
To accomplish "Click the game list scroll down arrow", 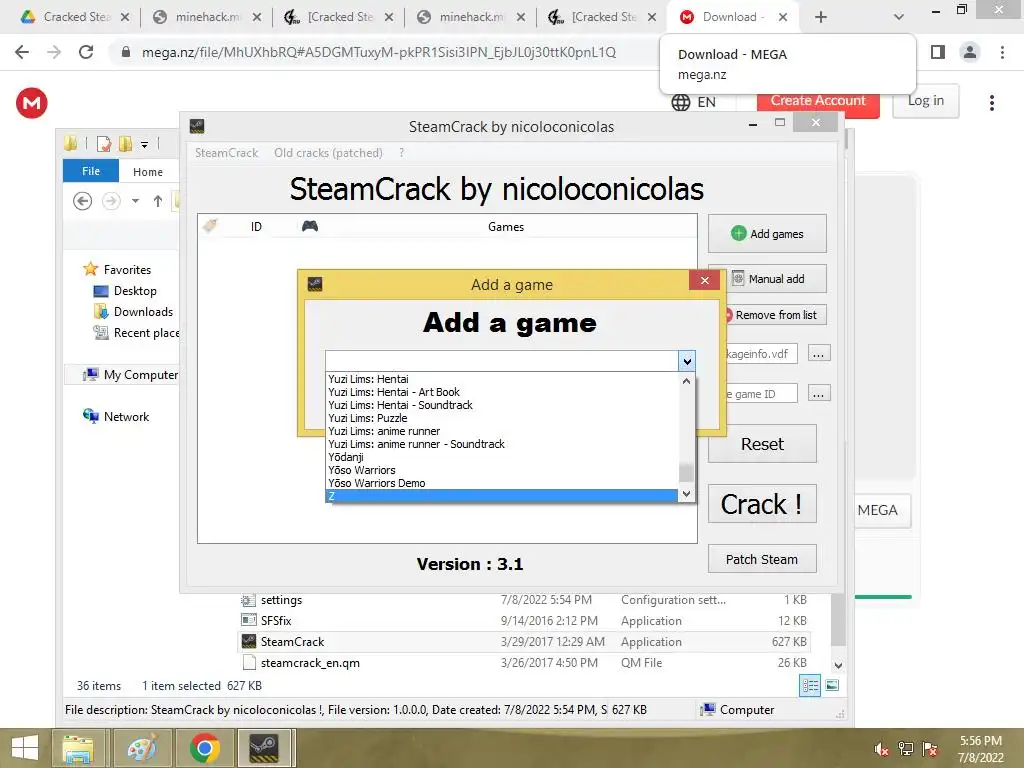I will 686,494.
